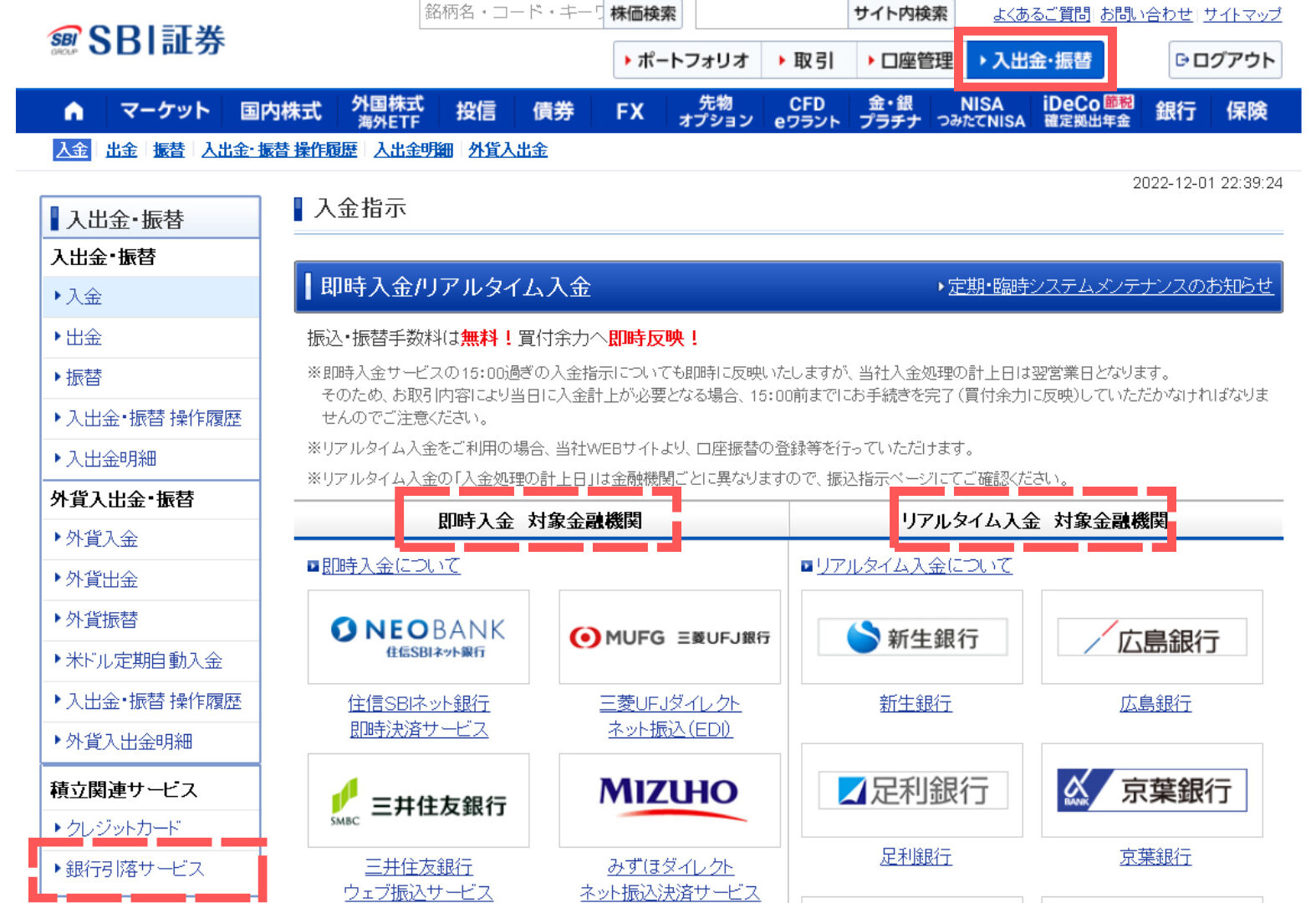Open 入出金明細 sub-navigation link
The image size is (1316, 903).
tap(413, 150)
